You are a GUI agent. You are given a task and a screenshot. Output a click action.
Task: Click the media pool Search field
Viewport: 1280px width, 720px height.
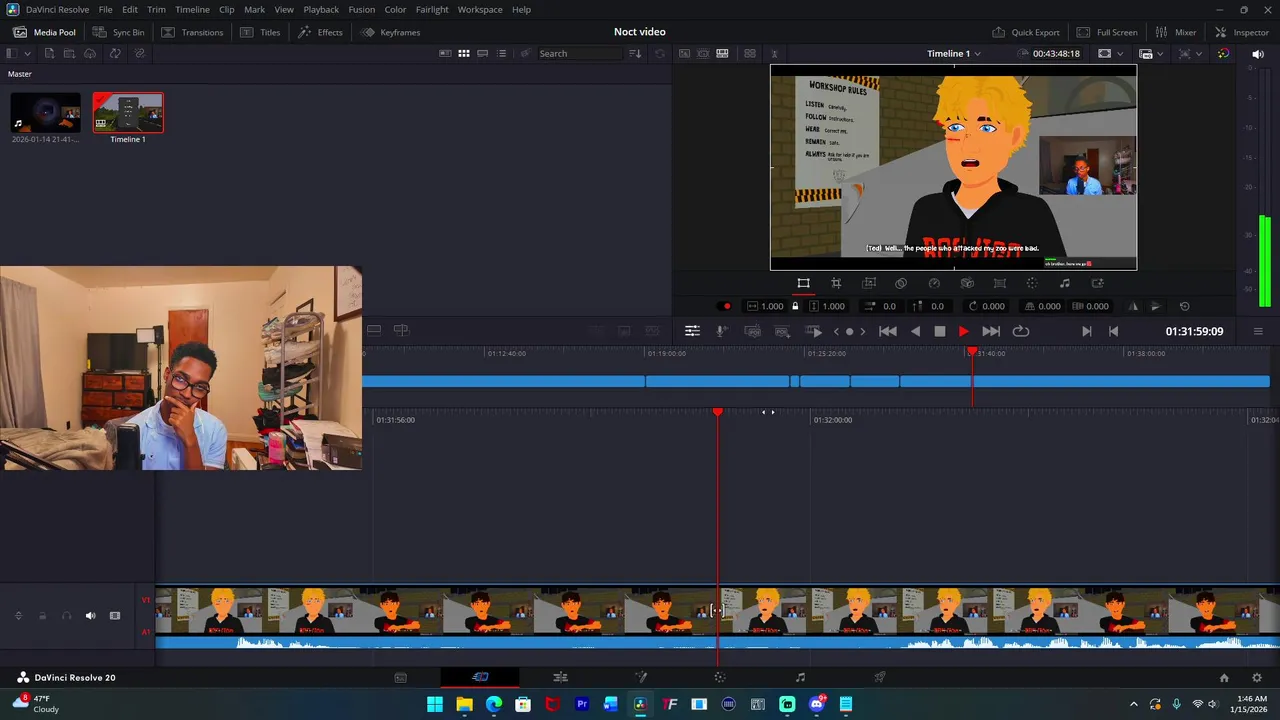[580, 53]
